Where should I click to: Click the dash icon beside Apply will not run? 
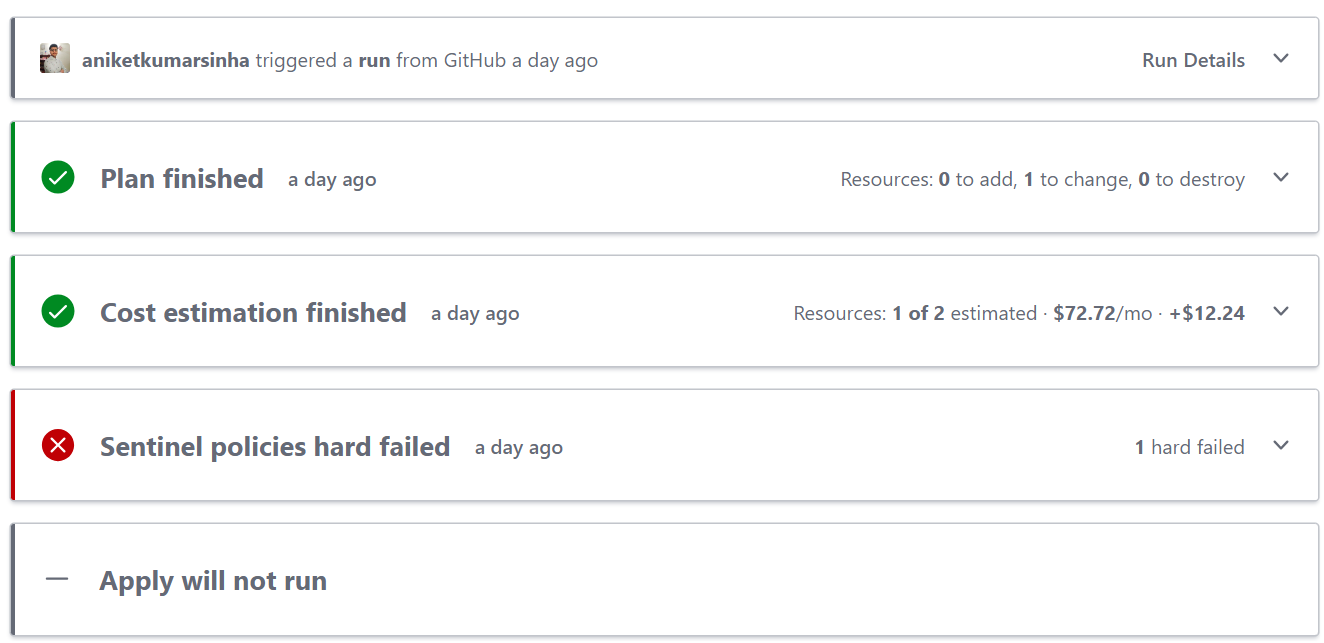pyautogui.click(x=57, y=580)
